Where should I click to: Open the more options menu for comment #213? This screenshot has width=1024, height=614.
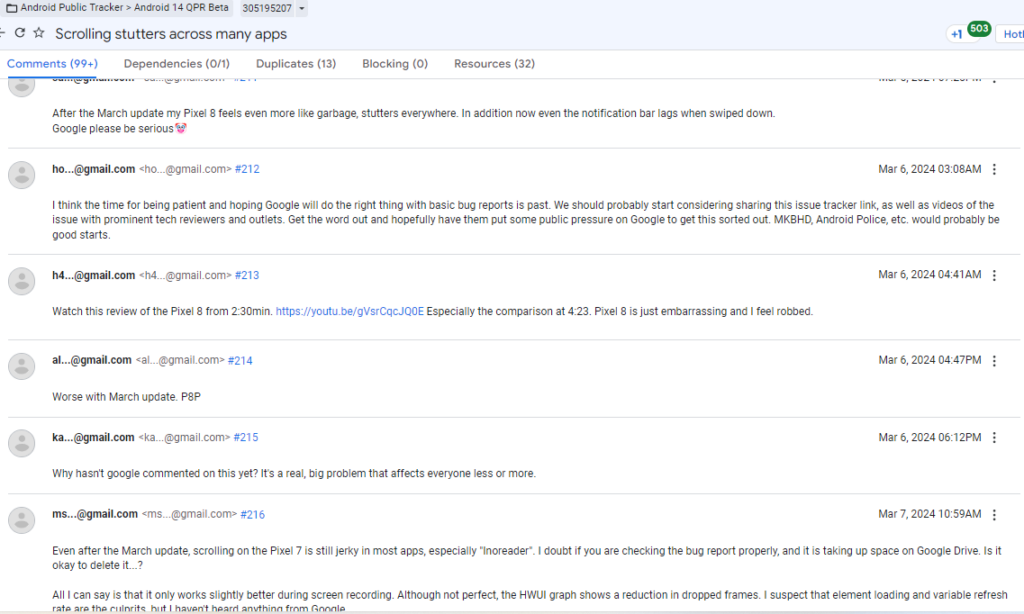995,276
